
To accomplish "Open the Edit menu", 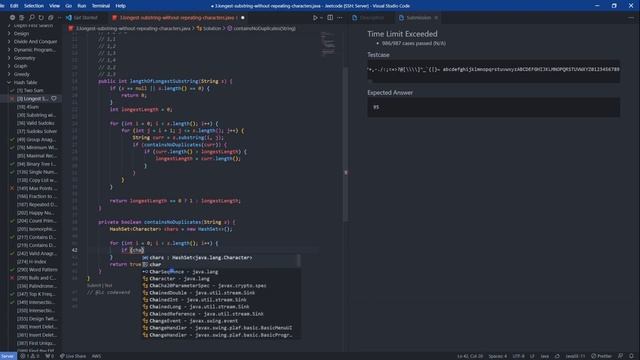I will [x=14, y=6].
